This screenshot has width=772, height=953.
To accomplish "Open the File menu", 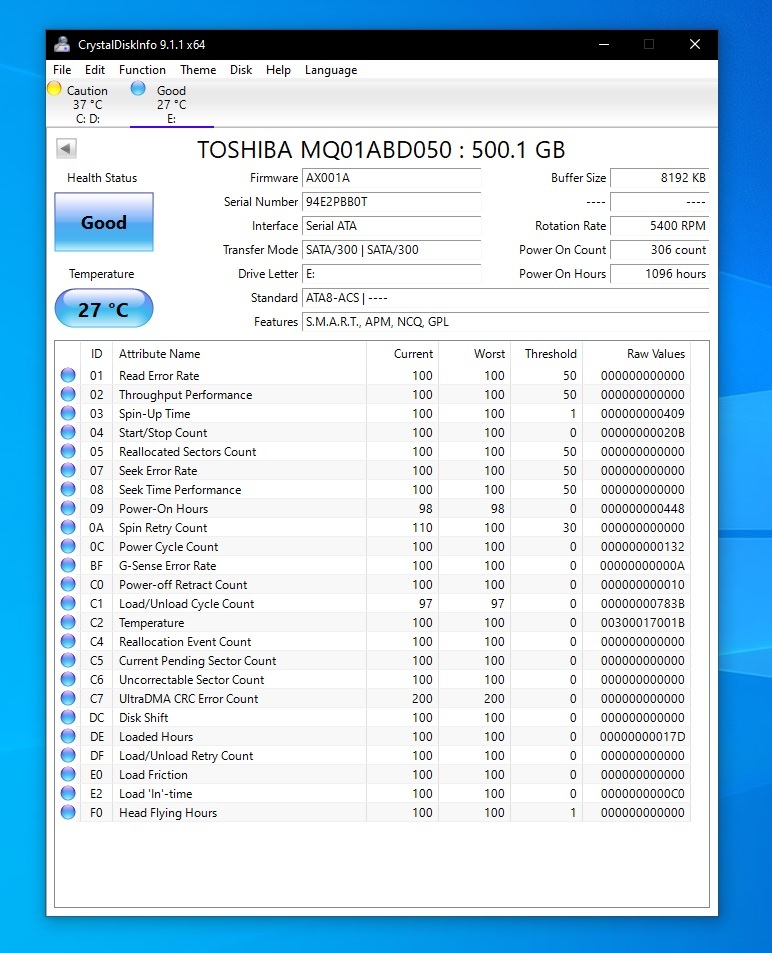I will (x=62, y=70).
